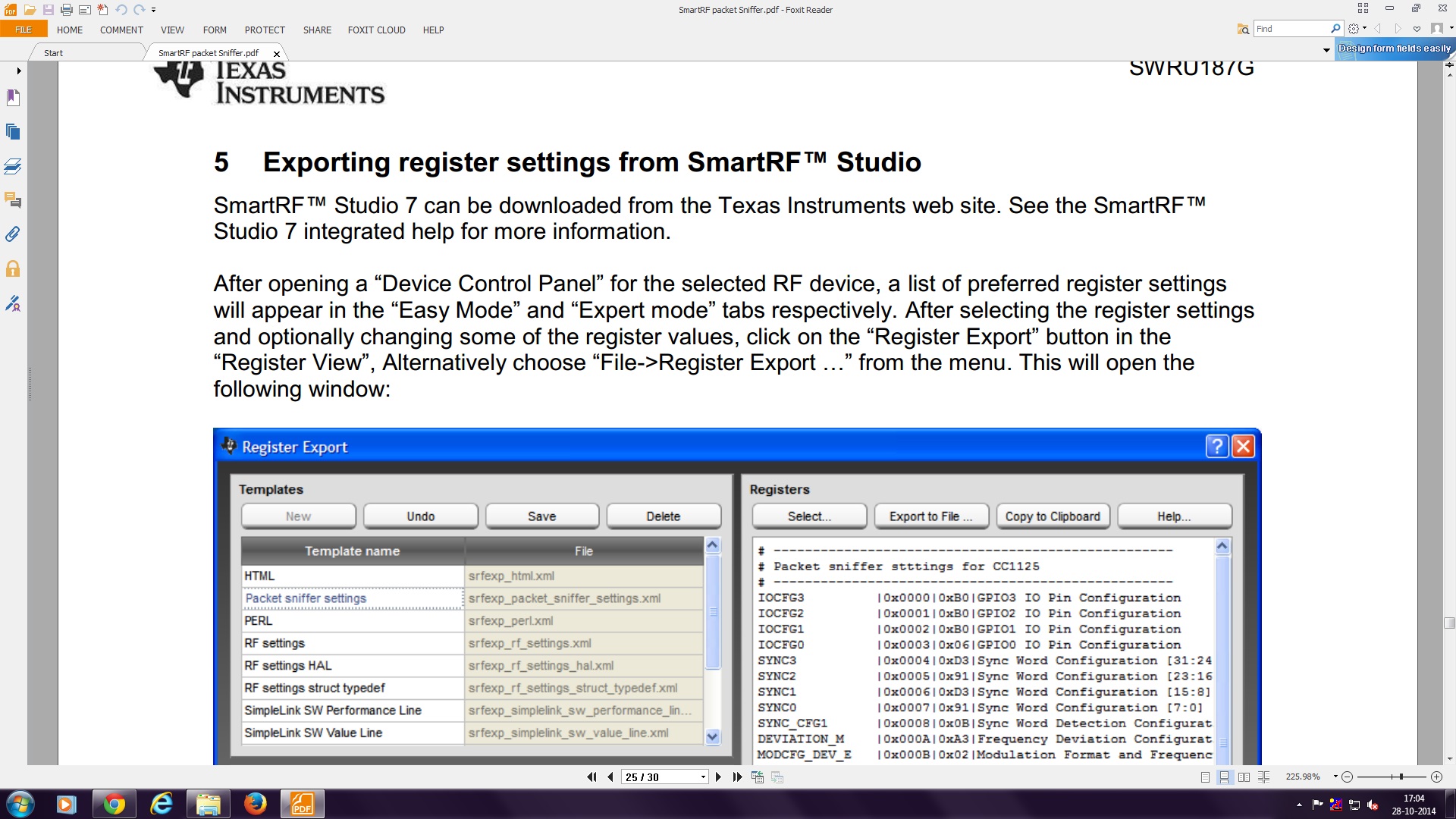Open the Pages thumbnails panel
Screen dimensions: 1456x819
[x=13, y=131]
